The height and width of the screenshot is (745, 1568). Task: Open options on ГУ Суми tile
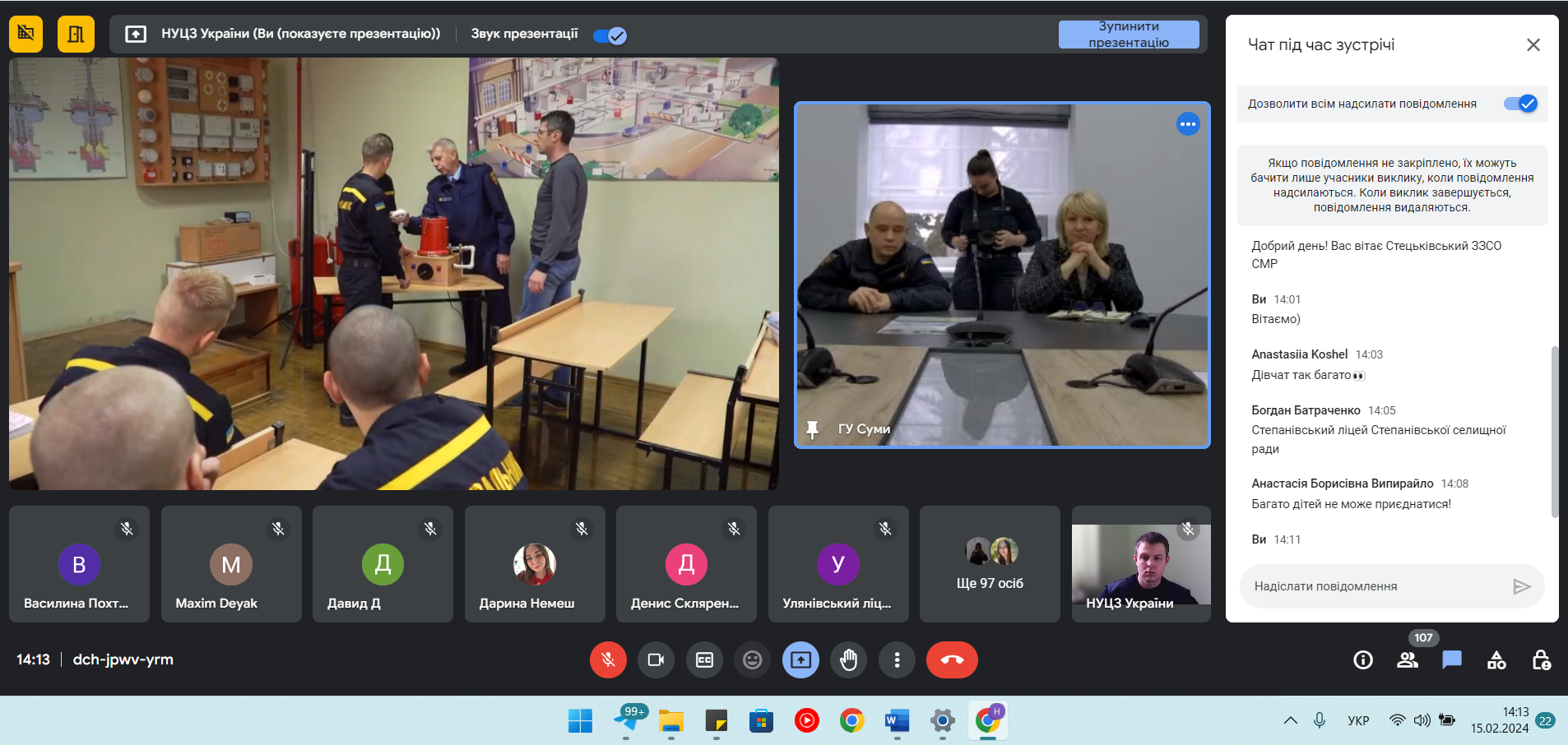pyautogui.click(x=1188, y=124)
